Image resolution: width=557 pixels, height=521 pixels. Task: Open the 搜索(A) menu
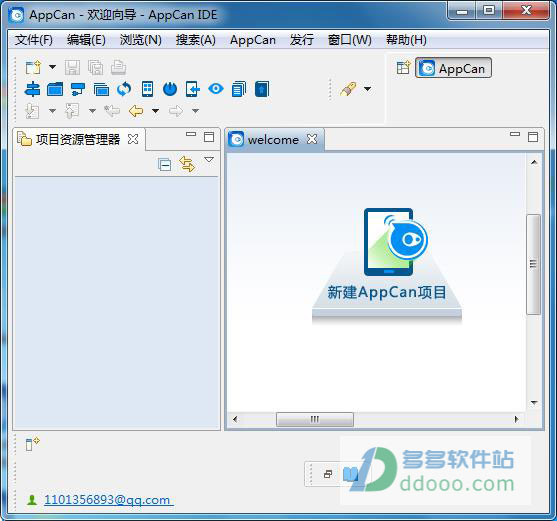[196, 40]
